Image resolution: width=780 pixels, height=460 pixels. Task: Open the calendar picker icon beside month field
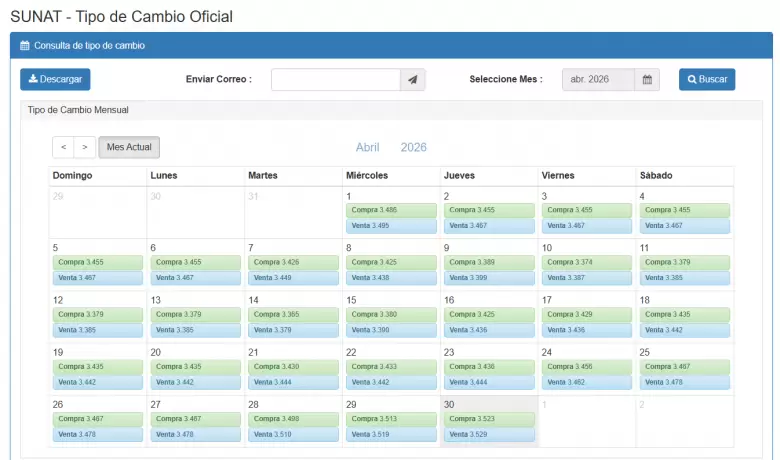tap(647, 80)
